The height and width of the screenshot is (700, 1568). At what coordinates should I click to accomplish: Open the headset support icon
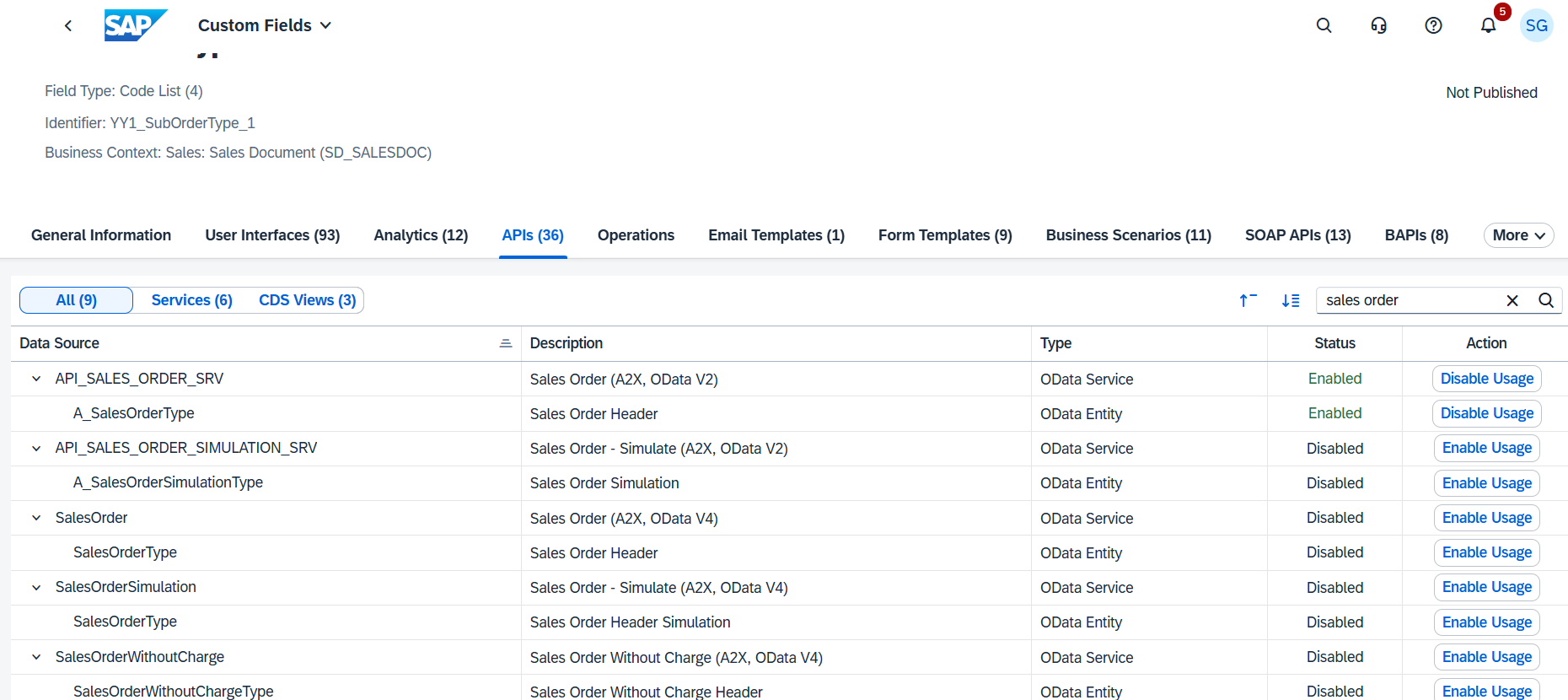click(x=1378, y=25)
